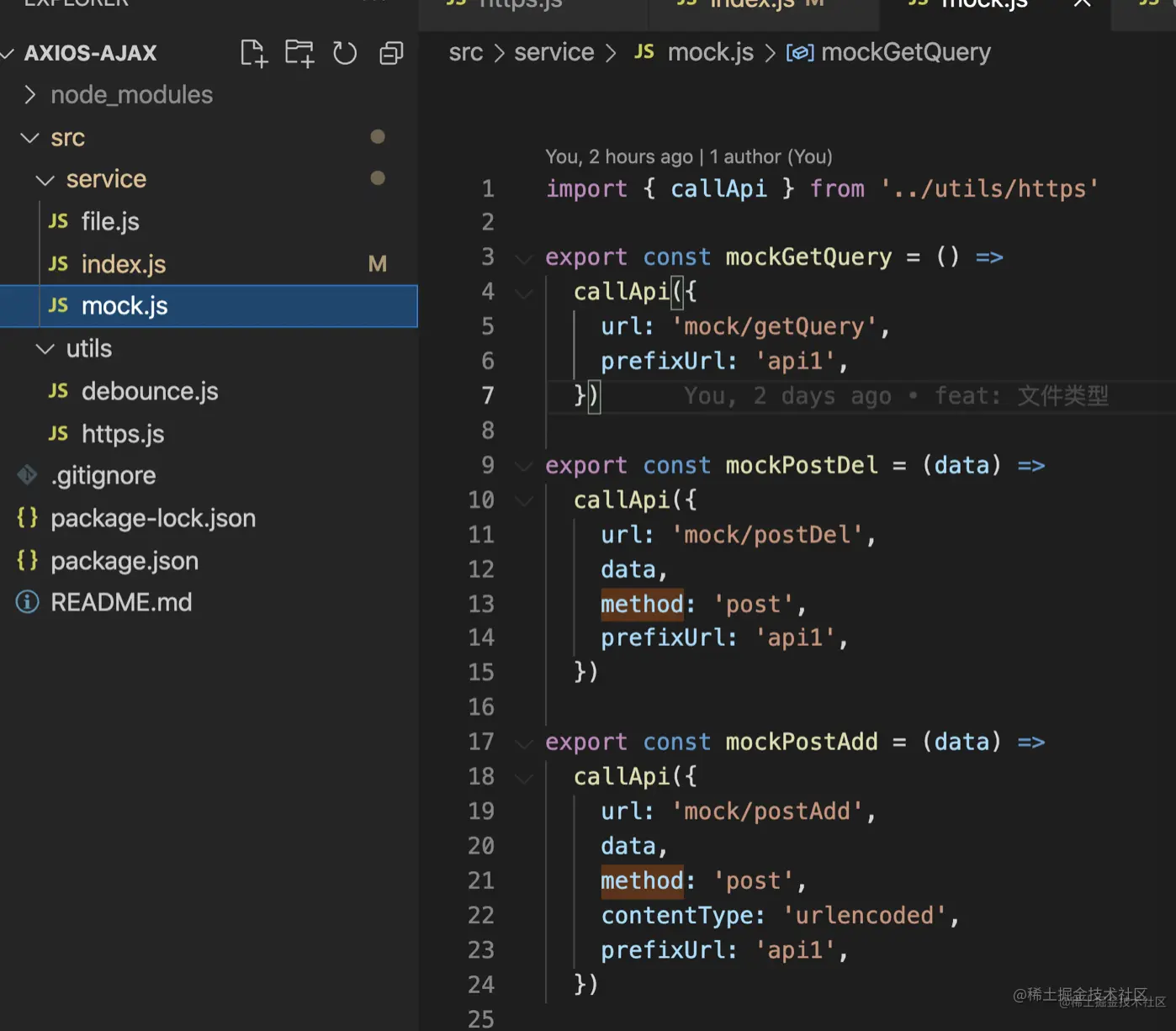
Task: Click the '../utils/https' import path string
Action: [989, 188]
